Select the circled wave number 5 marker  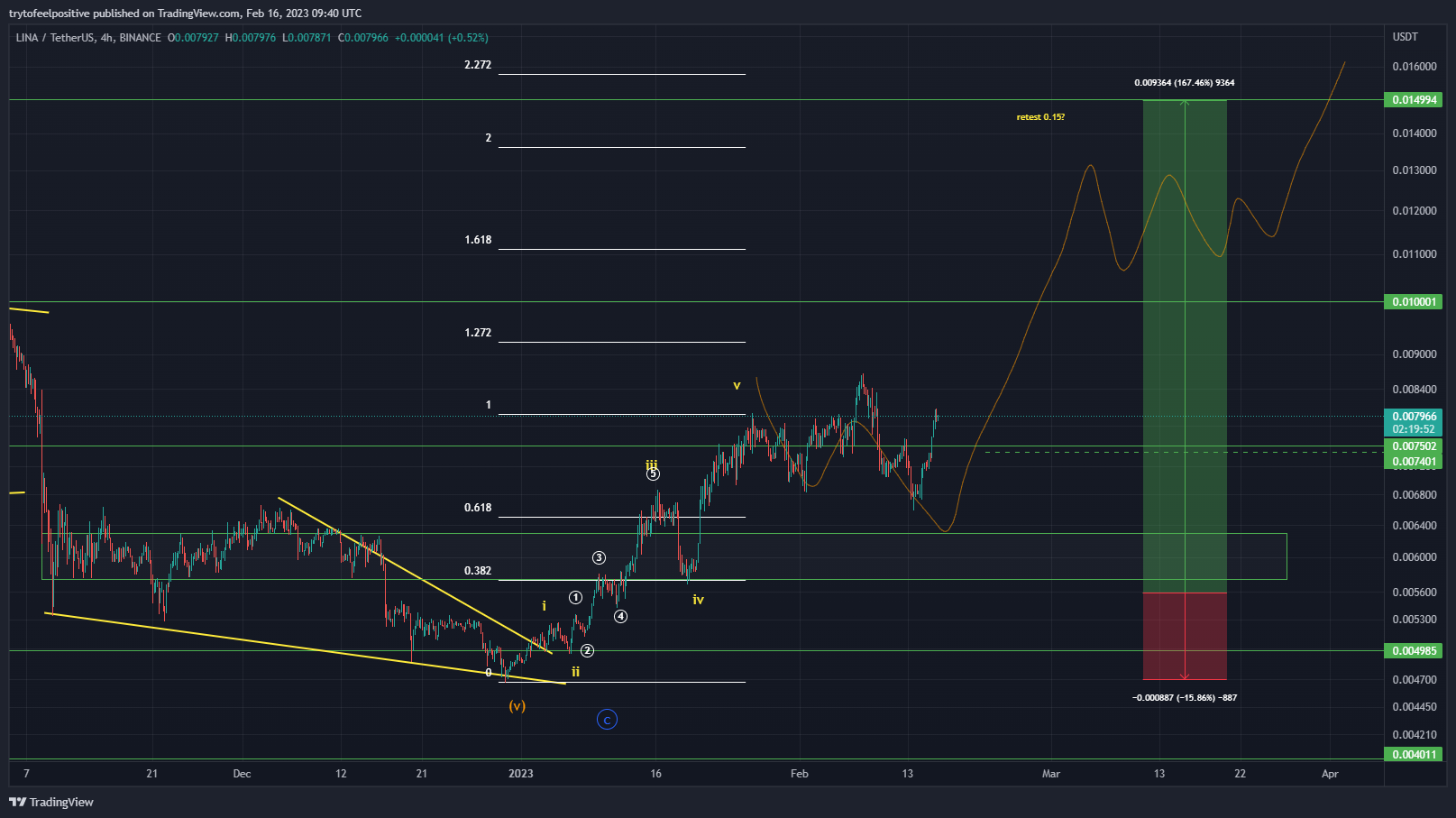tap(654, 473)
